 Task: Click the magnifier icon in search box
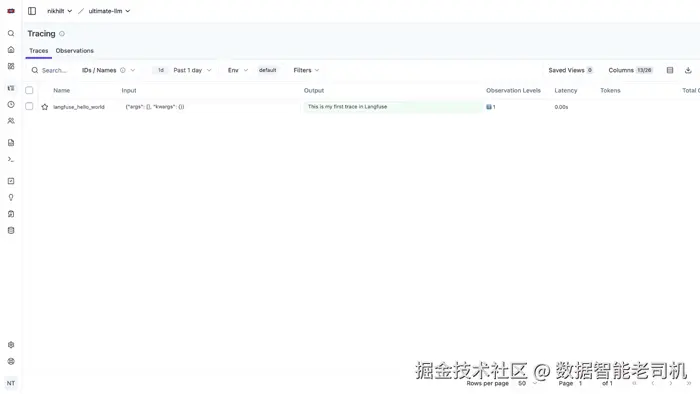[35, 70]
